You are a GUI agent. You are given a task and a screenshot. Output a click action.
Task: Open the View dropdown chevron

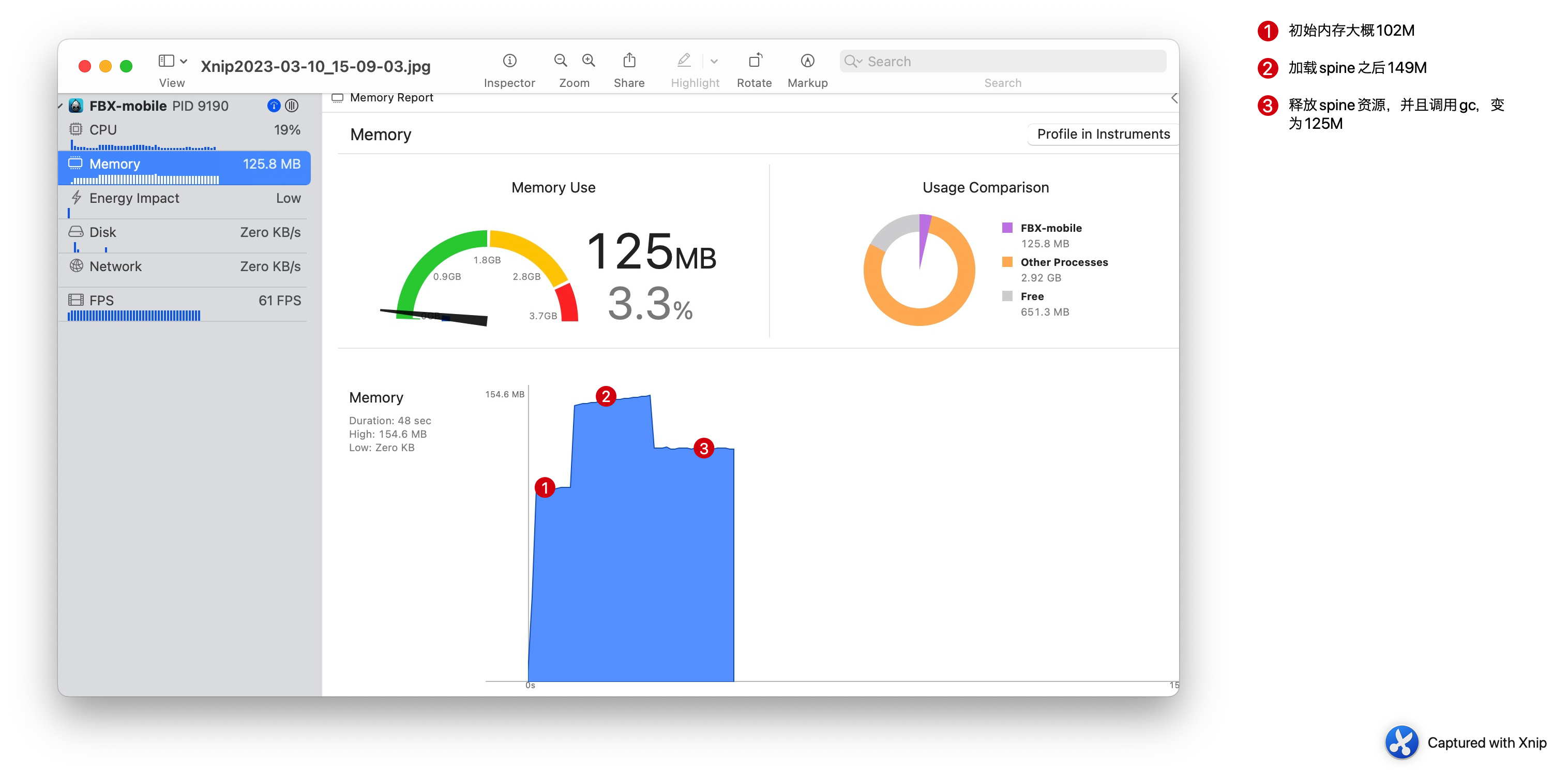pyautogui.click(x=184, y=61)
